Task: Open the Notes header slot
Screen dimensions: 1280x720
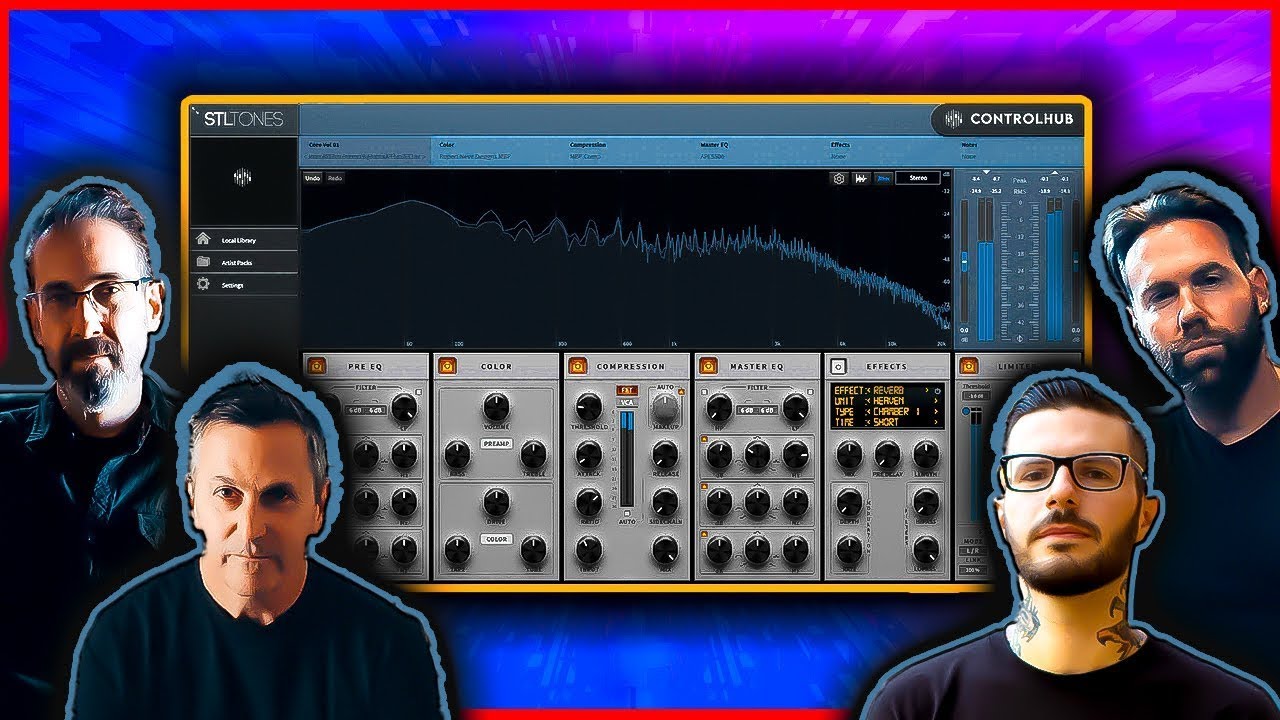Action: pos(1020,151)
